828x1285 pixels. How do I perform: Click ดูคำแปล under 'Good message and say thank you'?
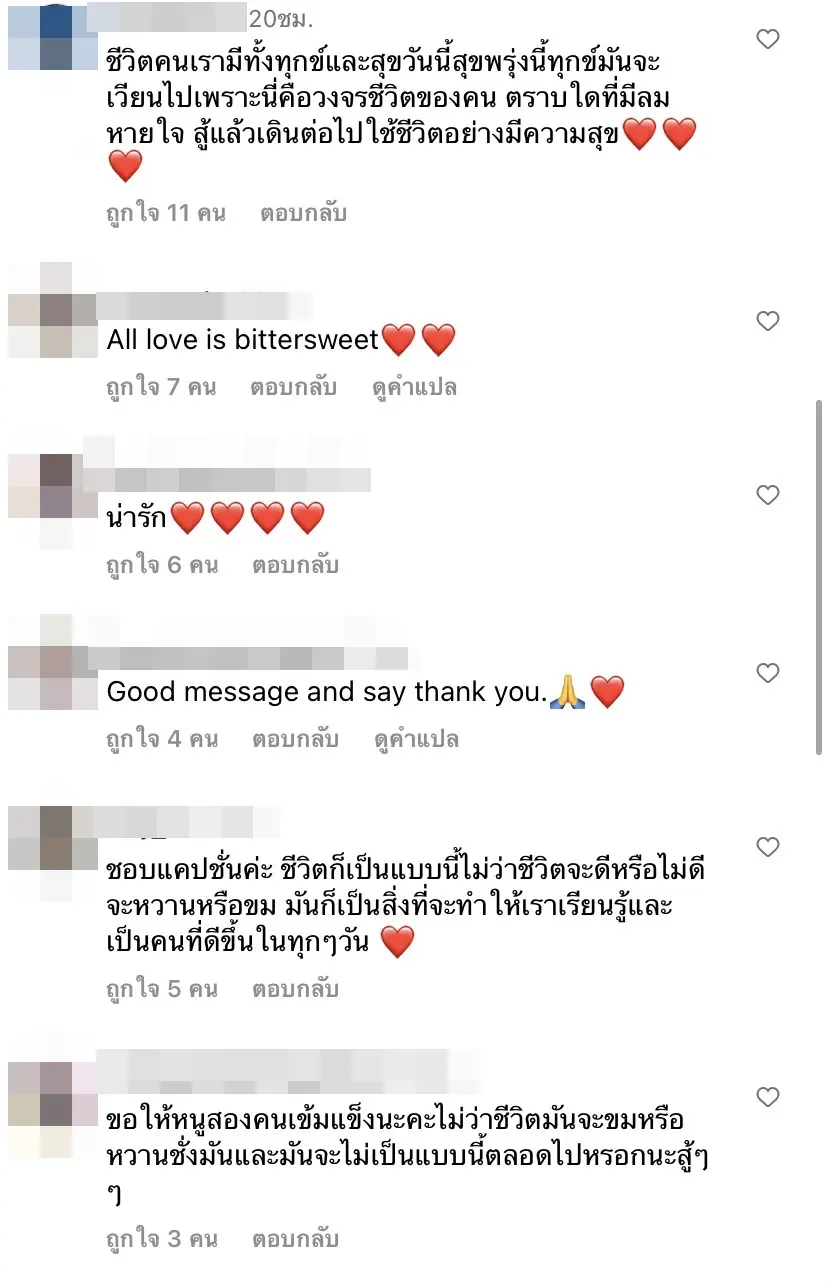(416, 739)
